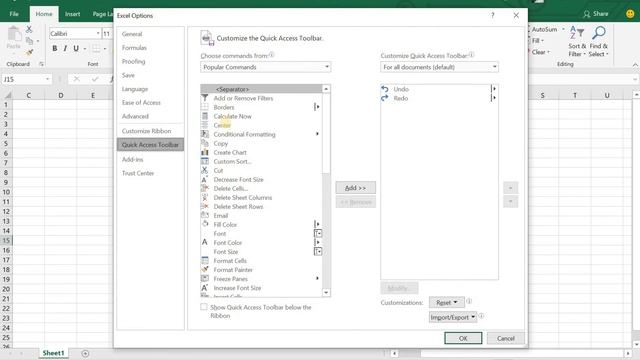The height and width of the screenshot is (360, 640).
Task: Click the Copy command icon in list
Action: point(205,143)
